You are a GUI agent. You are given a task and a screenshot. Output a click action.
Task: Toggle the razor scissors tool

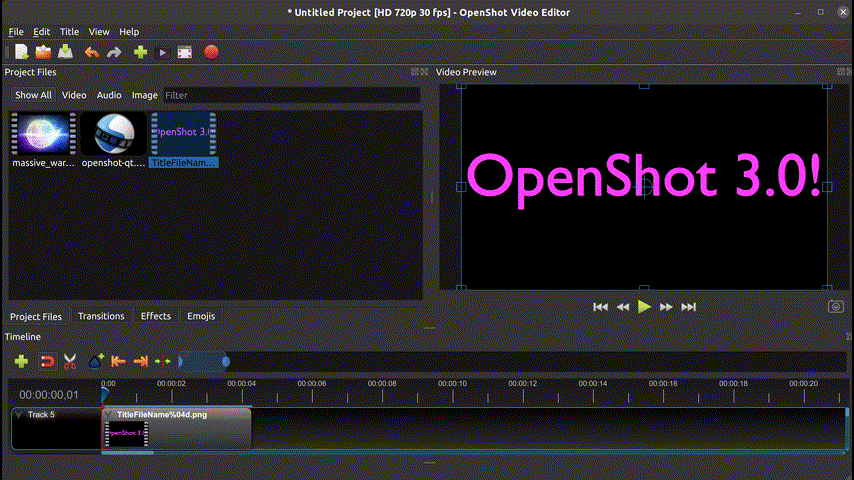click(x=70, y=361)
